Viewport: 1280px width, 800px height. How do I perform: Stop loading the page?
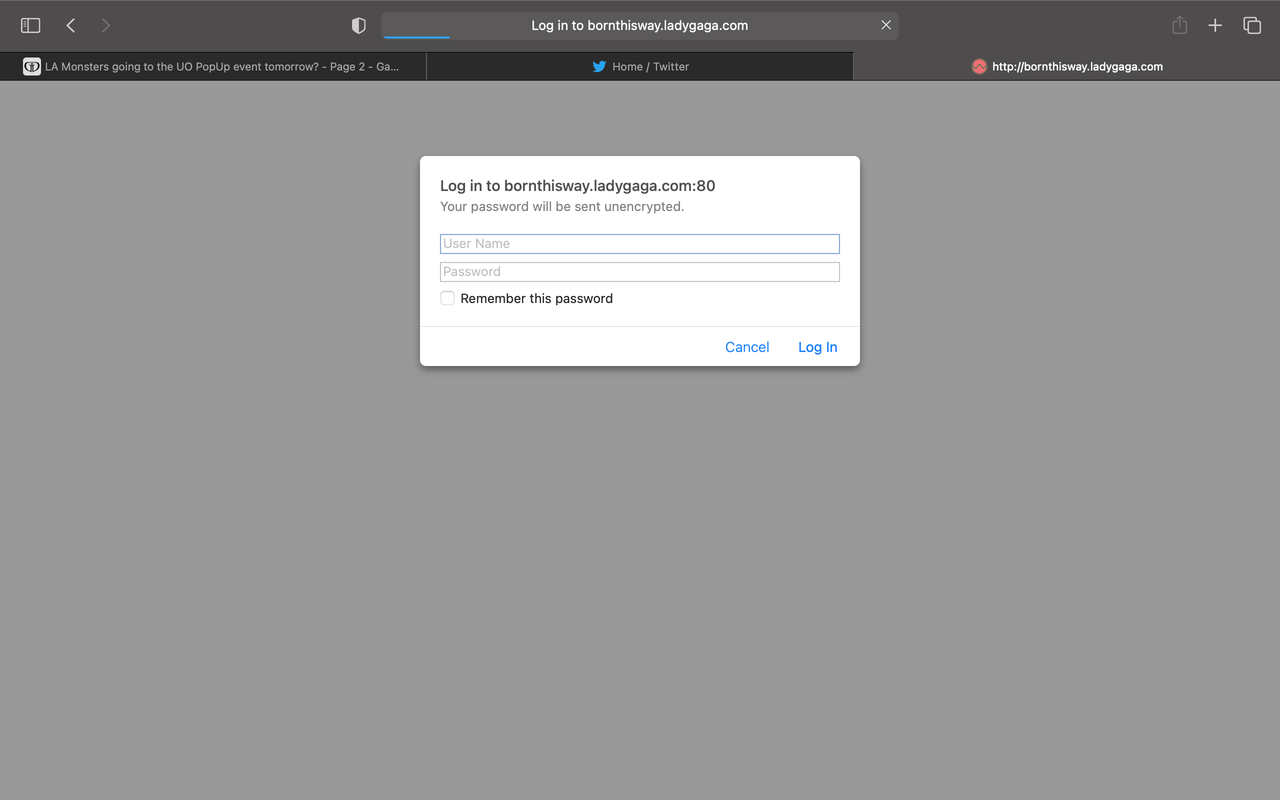[x=886, y=25]
